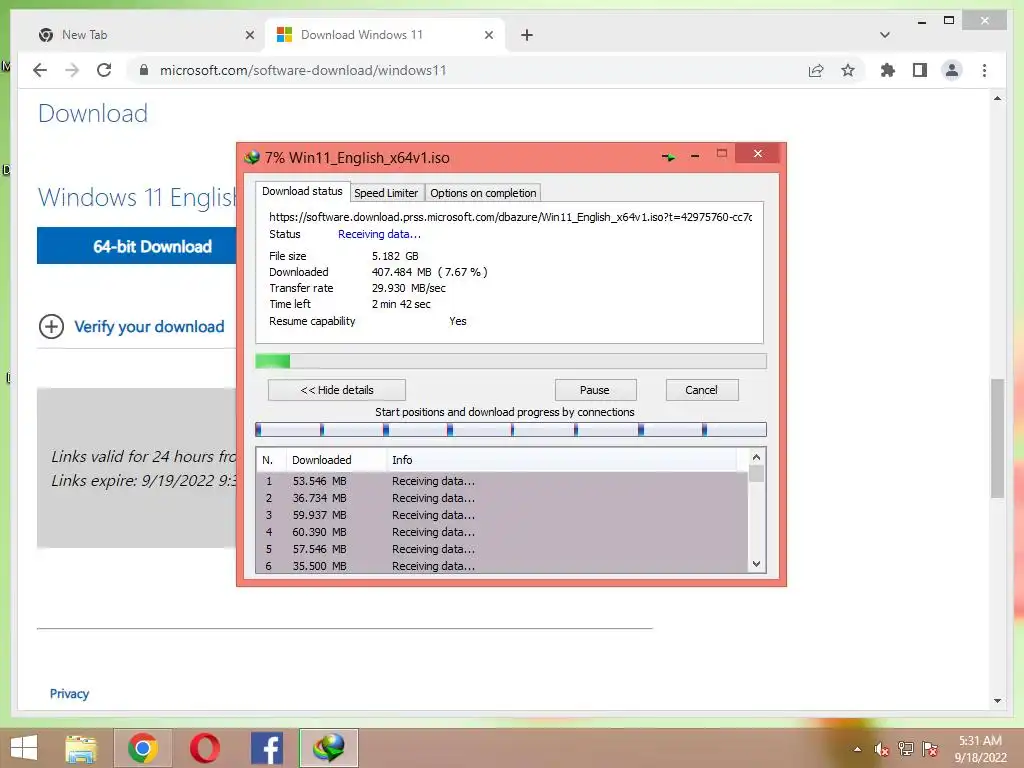This screenshot has height=768, width=1024.
Task: Click IDM globe icon in dialog title
Action: point(251,157)
